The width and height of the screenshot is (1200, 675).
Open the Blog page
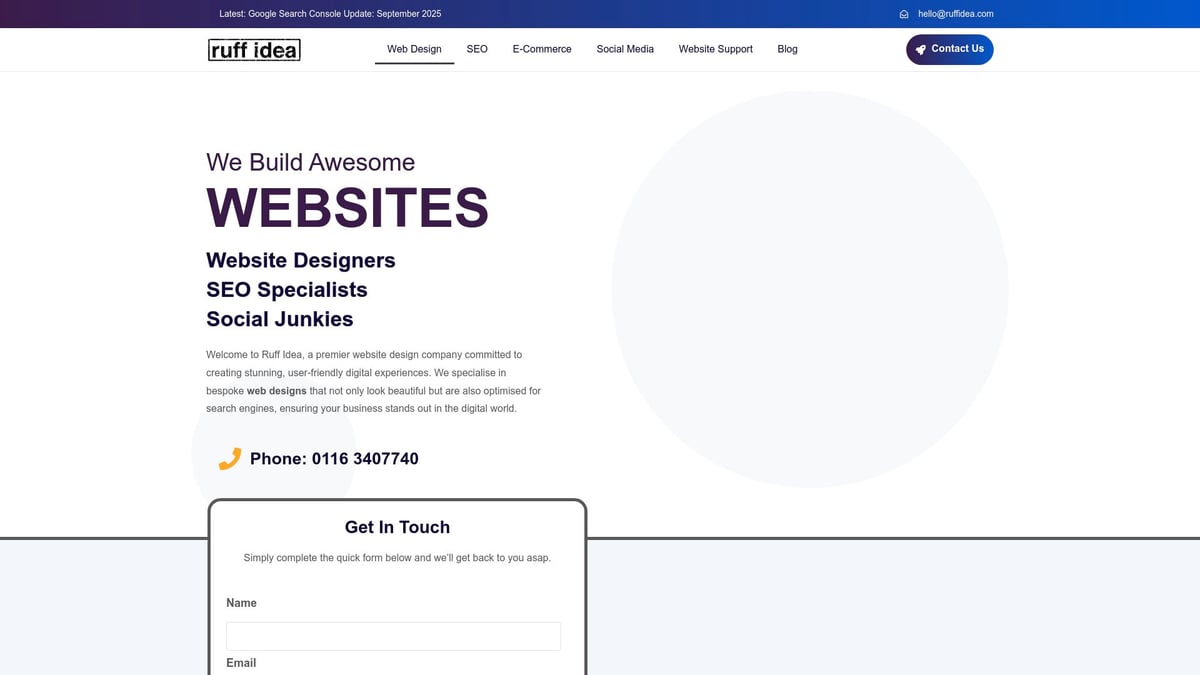tap(787, 48)
